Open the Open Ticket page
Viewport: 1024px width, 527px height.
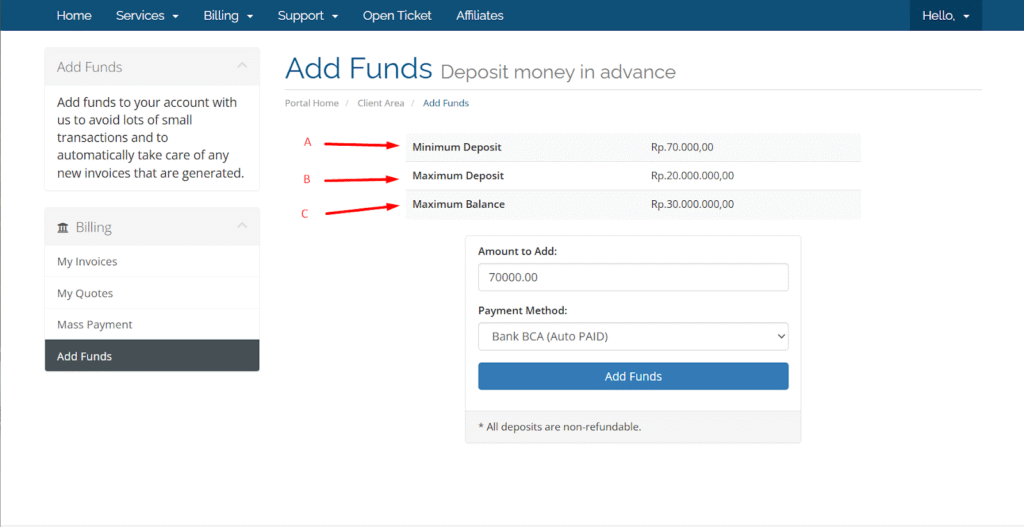click(x=397, y=16)
